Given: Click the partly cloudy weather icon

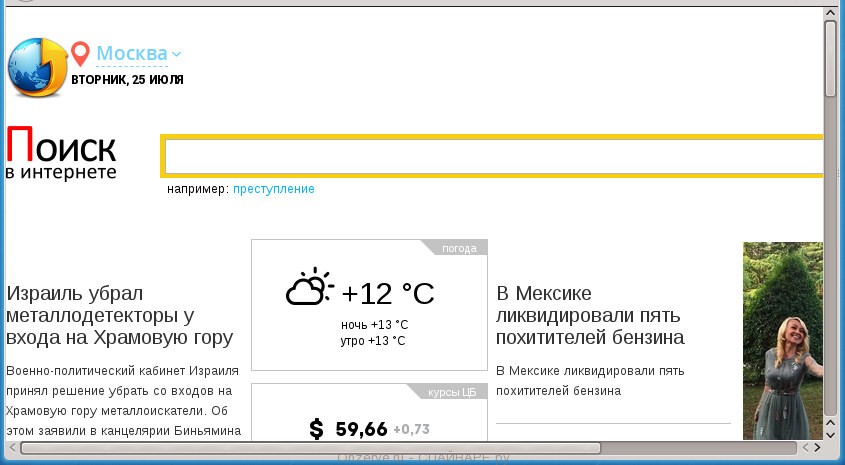Looking at the screenshot, I should click(309, 288).
